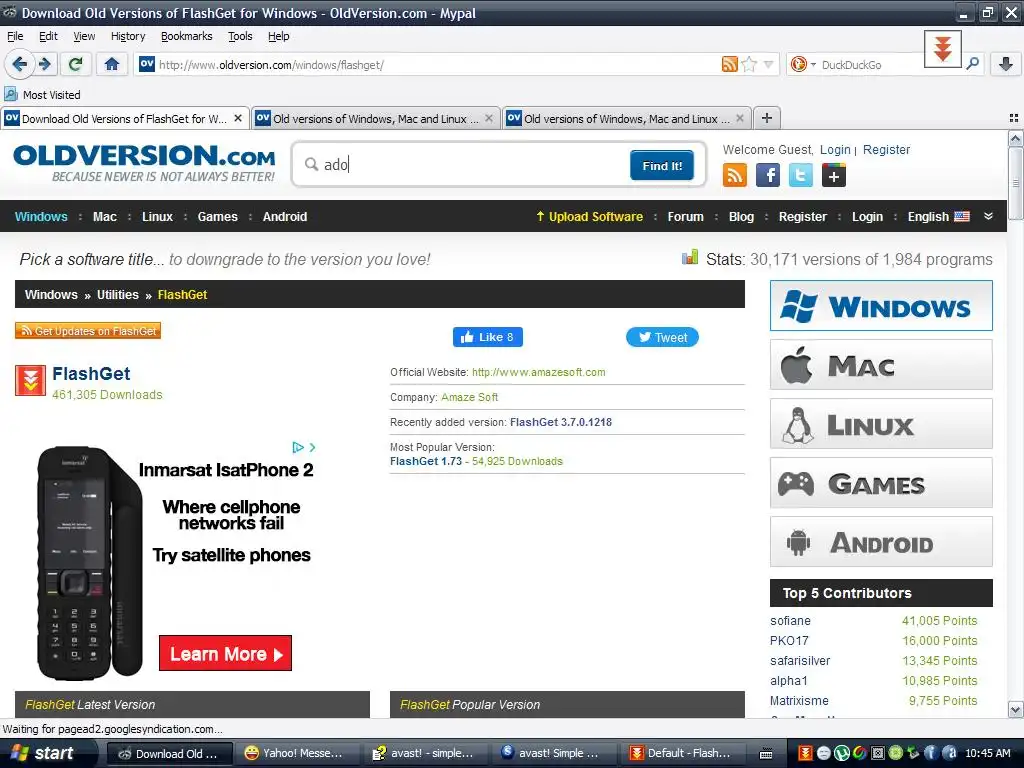Choose the Linux platform banner

click(x=881, y=424)
